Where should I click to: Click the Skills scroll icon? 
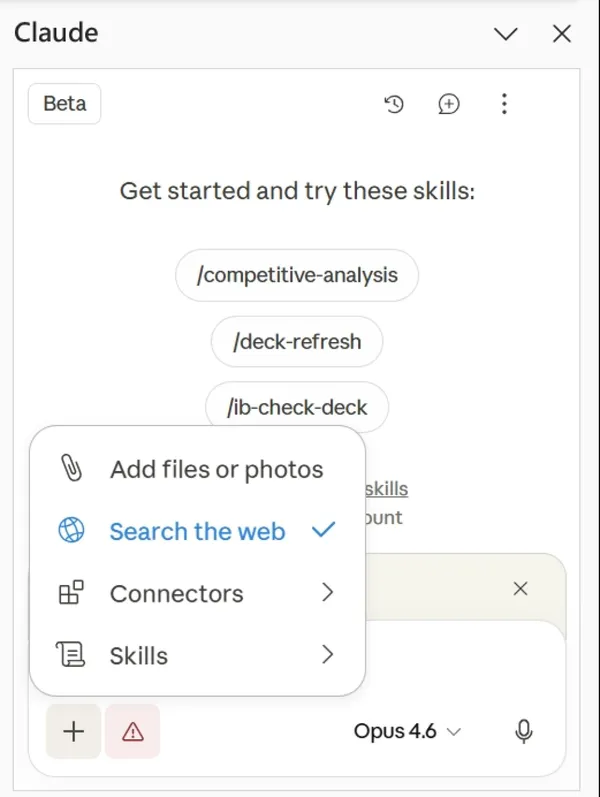(71, 655)
